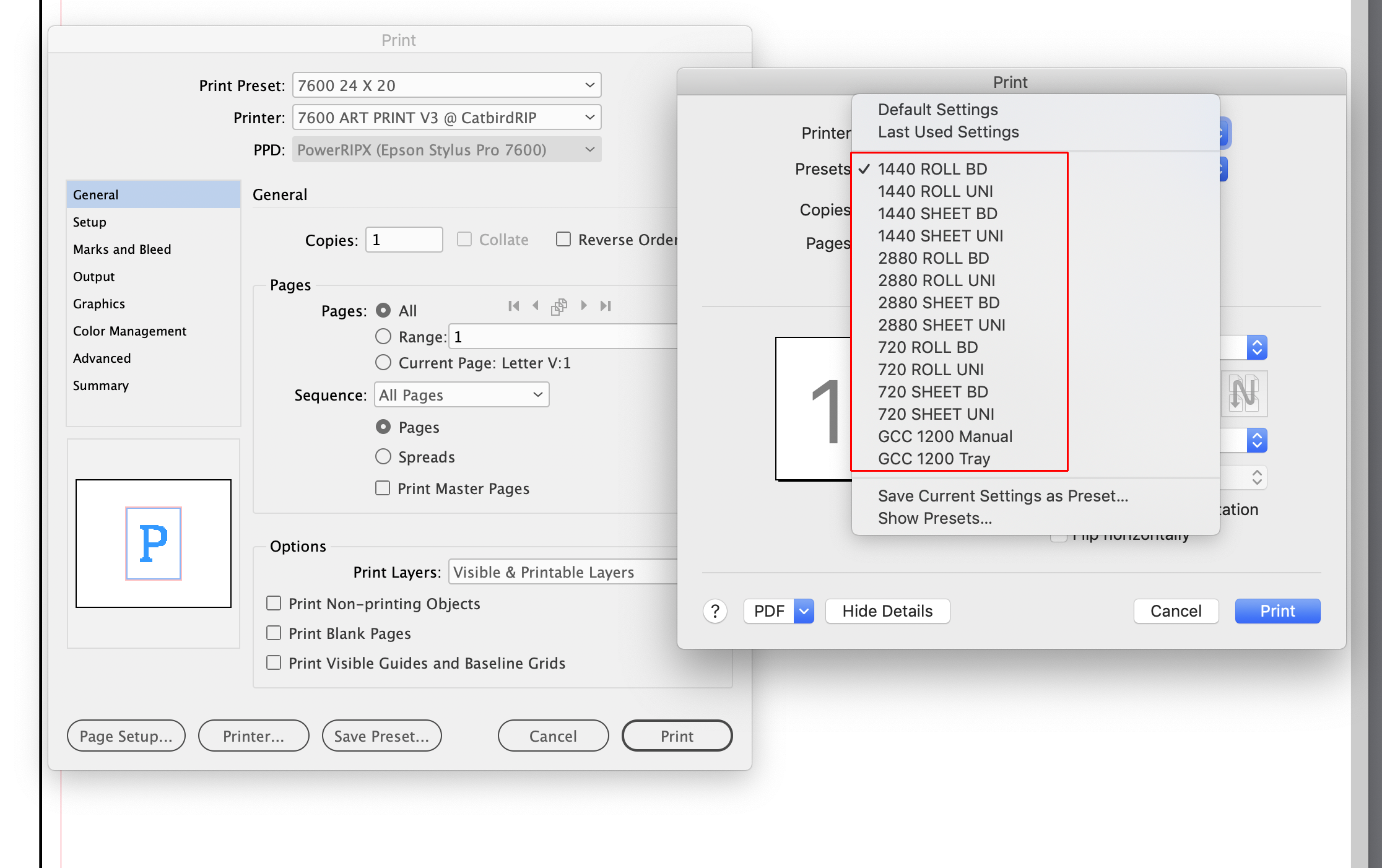This screenshot has width=1382, height=868.
Task: Click the Hide Details button
Action: coord(887,611)
